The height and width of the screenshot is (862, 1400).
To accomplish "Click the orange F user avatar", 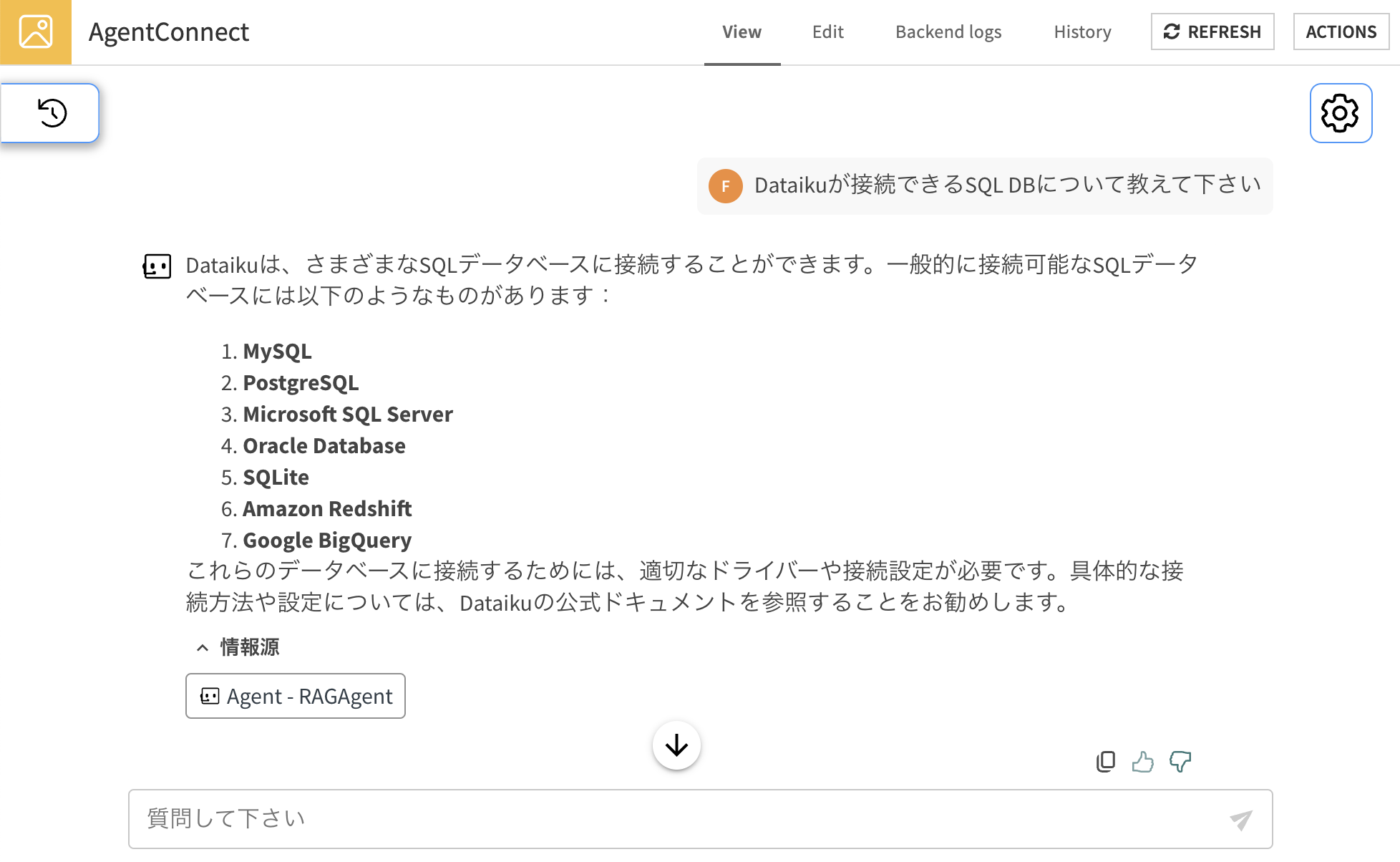I will coord(725,186).
